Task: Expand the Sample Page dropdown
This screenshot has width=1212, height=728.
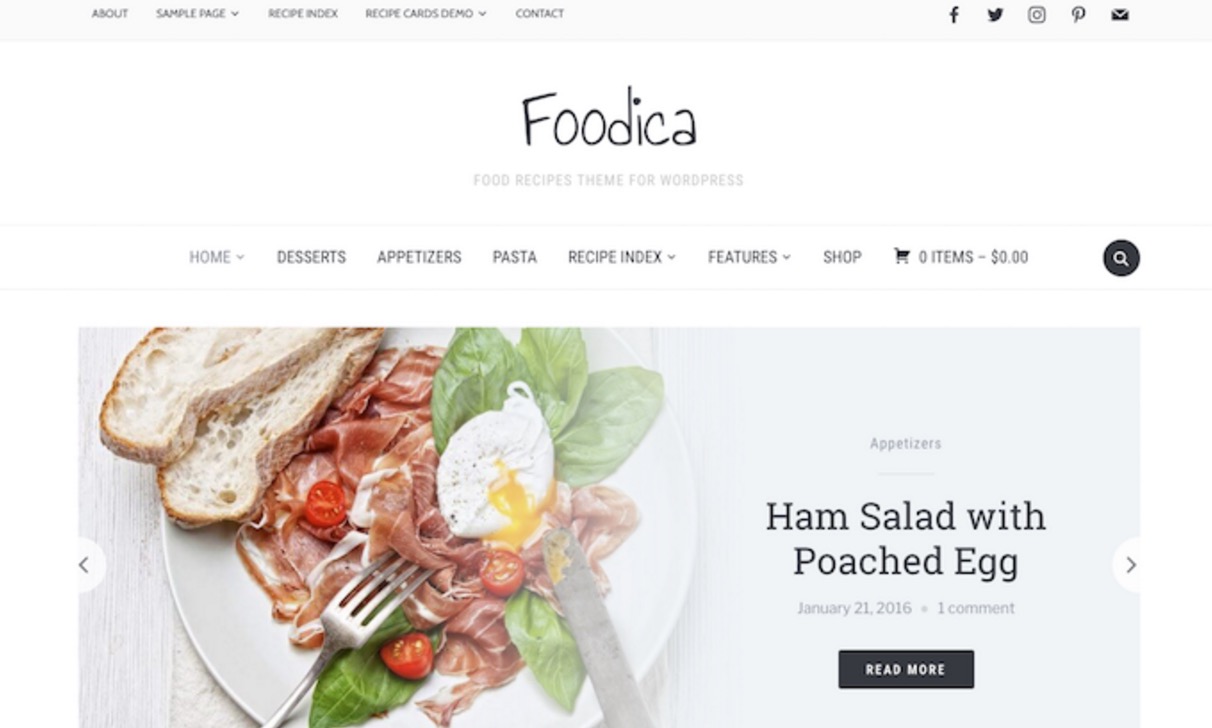Action: (197, 14)
